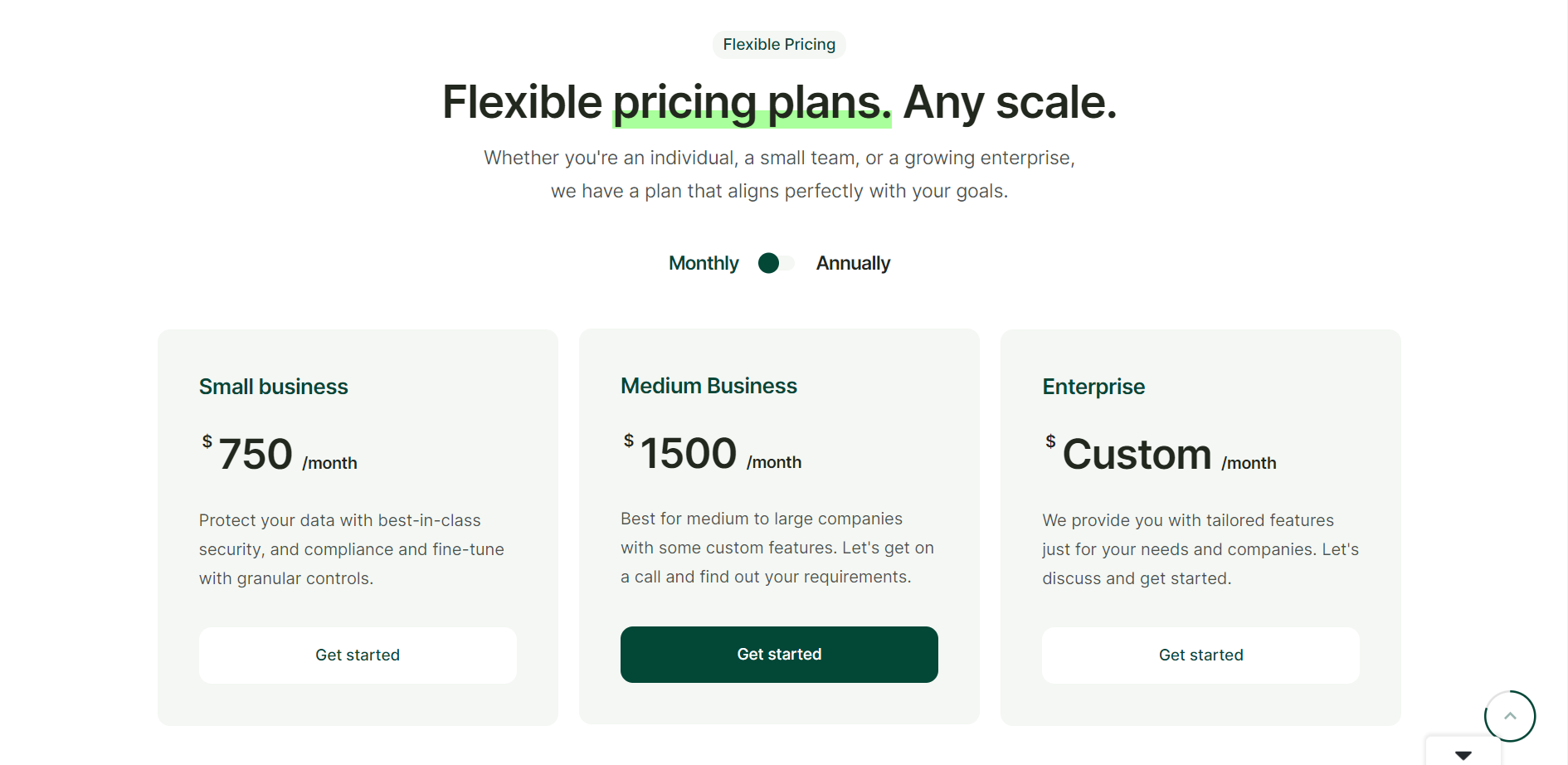The image size is (1568, 765).
Task: Select the Monthly billing label
Action: tap(704, 263)
